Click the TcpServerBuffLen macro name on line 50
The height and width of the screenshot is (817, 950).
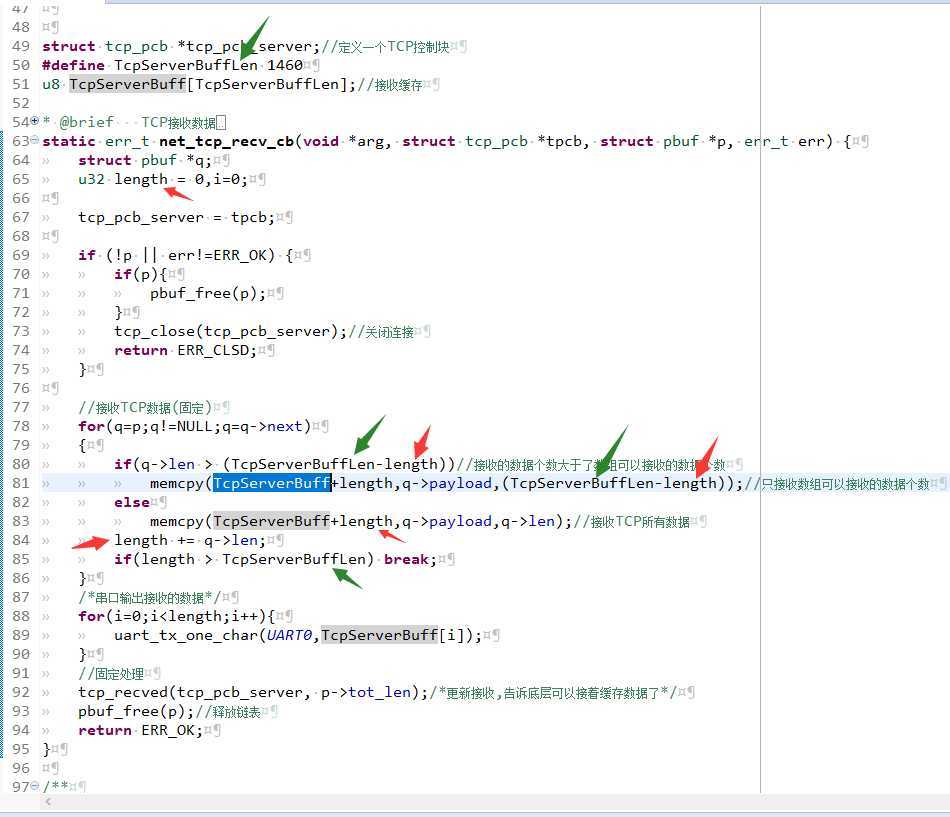coord(186,65)
